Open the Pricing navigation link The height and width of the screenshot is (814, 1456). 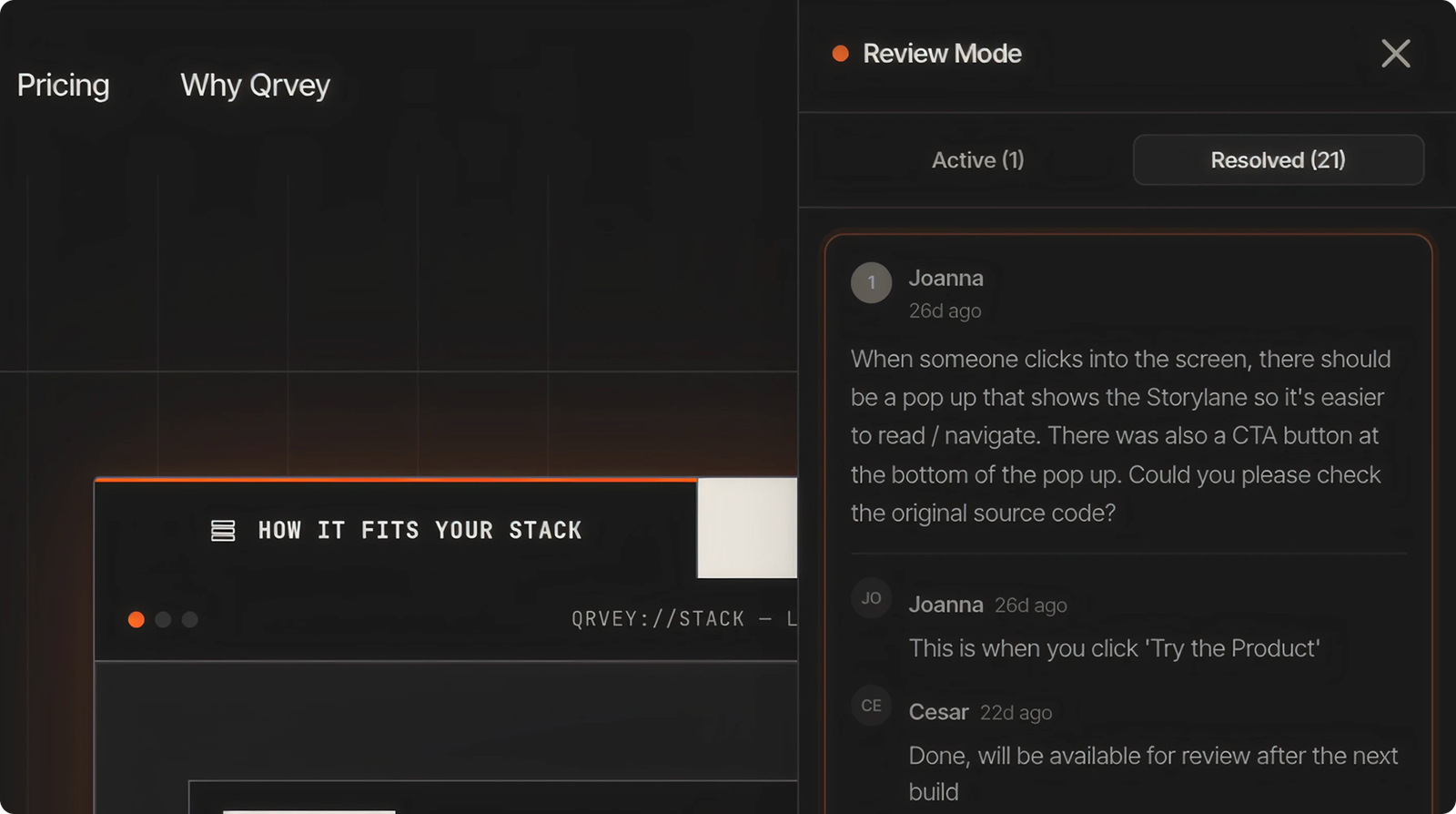point(63,86)
